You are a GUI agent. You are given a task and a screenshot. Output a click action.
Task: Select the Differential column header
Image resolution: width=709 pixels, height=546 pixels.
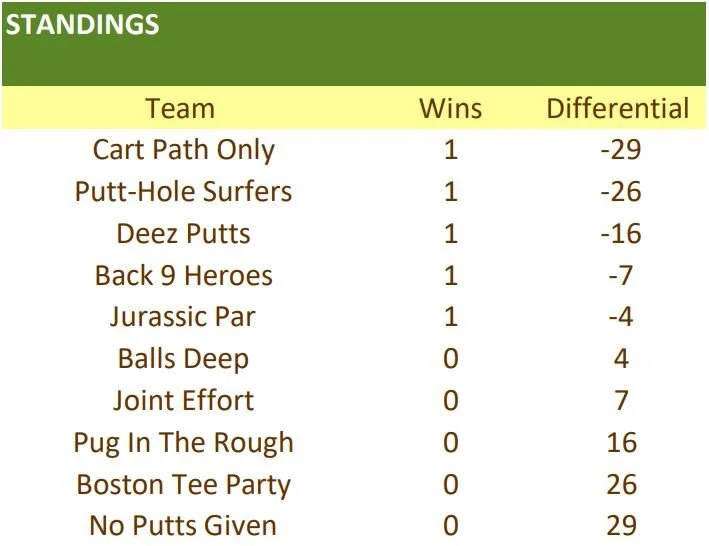coord(618,108)
